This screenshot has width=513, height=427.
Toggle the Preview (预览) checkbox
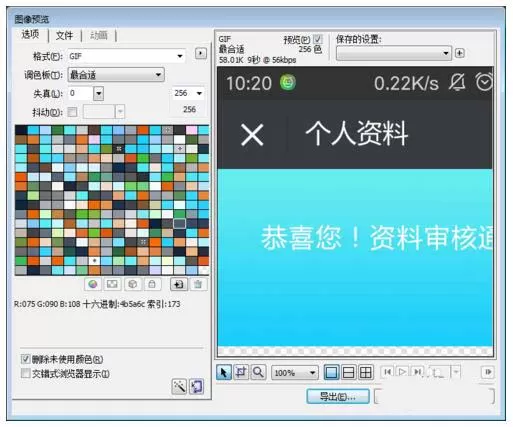click(x=318, y=39)
